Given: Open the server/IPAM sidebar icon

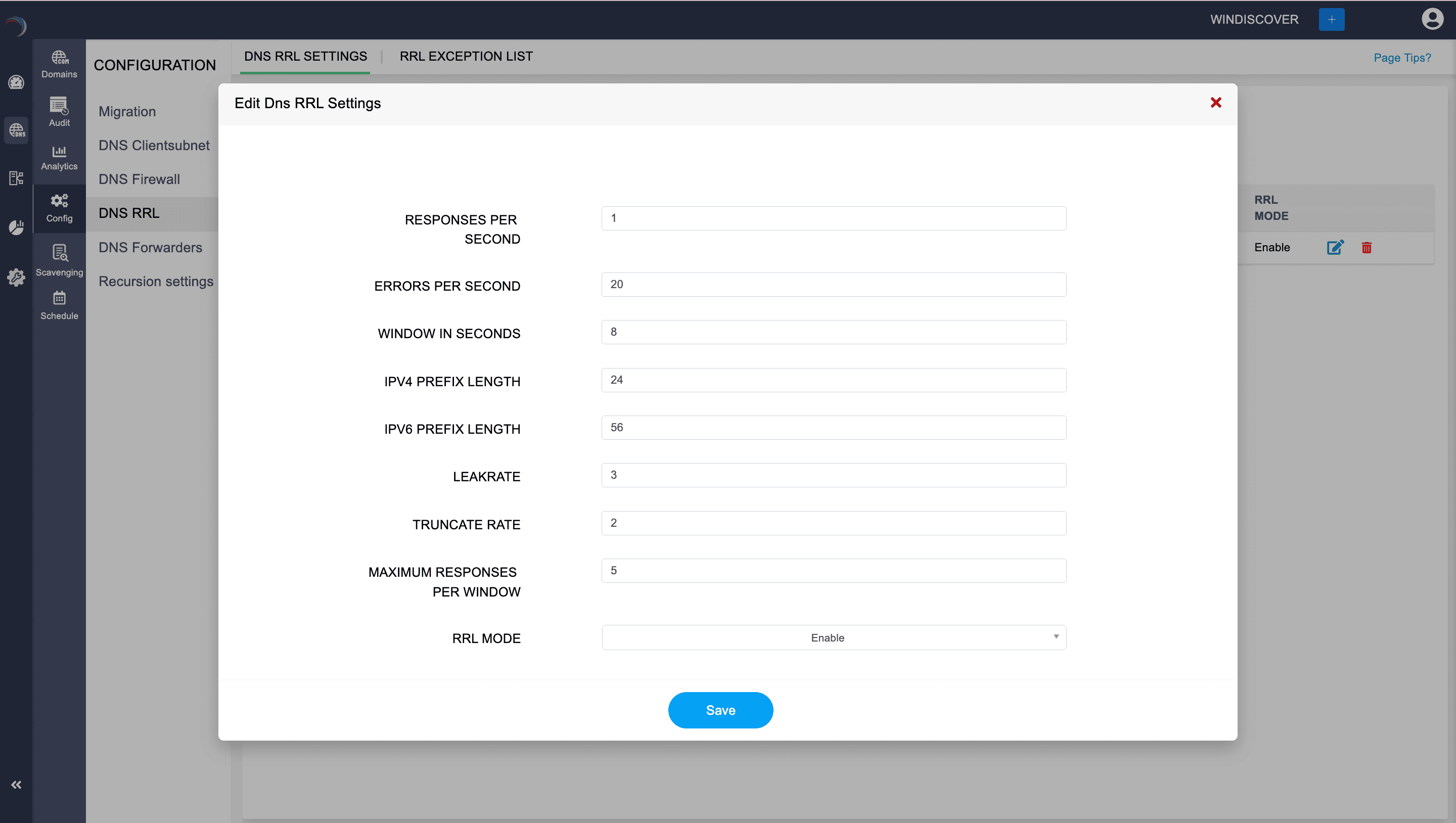Looking at the screenshot, I should click(x=16, y=177).
